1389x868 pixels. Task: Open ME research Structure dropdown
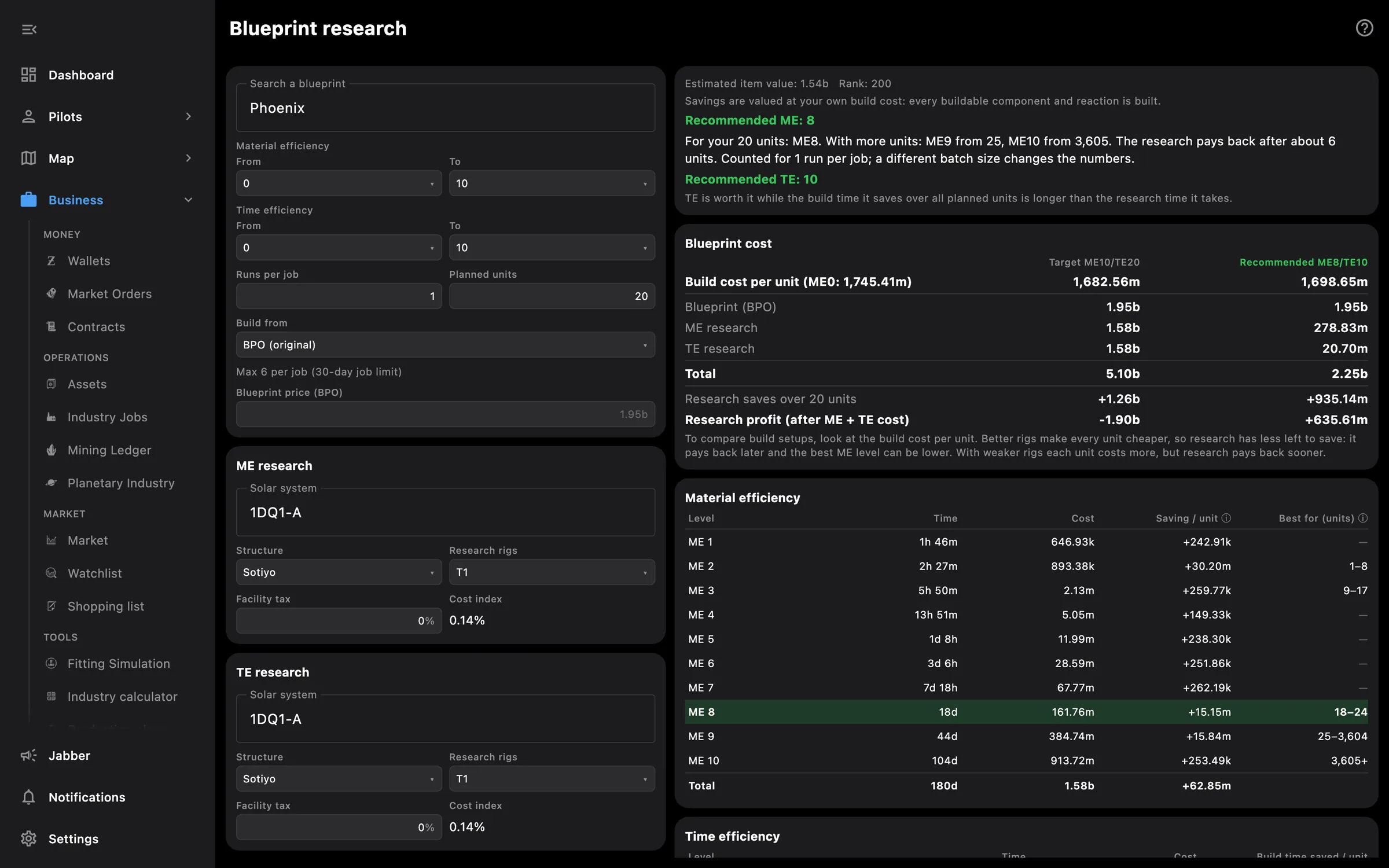(339, 572)
